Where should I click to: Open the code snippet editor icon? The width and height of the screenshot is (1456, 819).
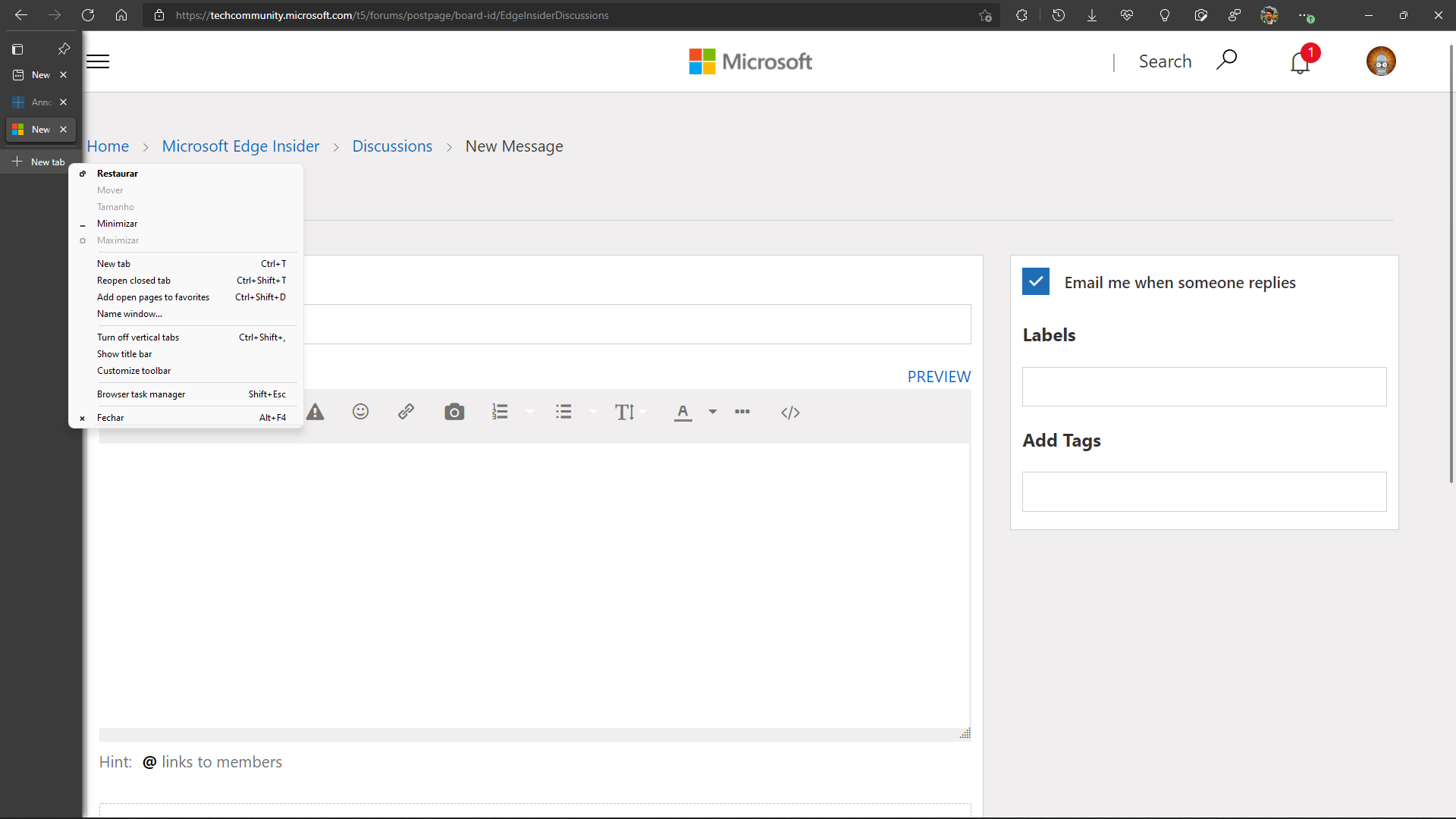pyautogui.click(x=790, y=413)
